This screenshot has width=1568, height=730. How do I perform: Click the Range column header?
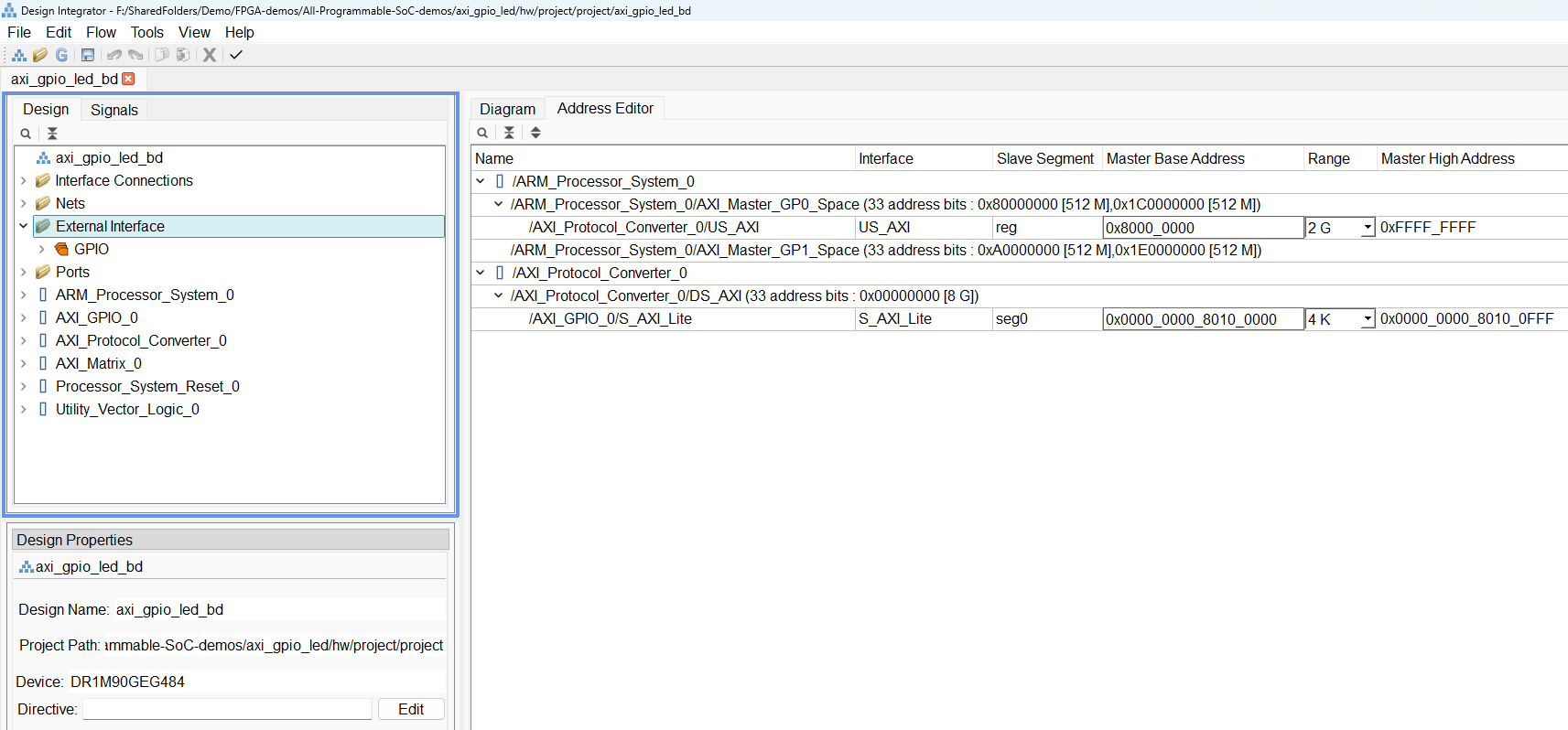click(x=1340, y=158)
